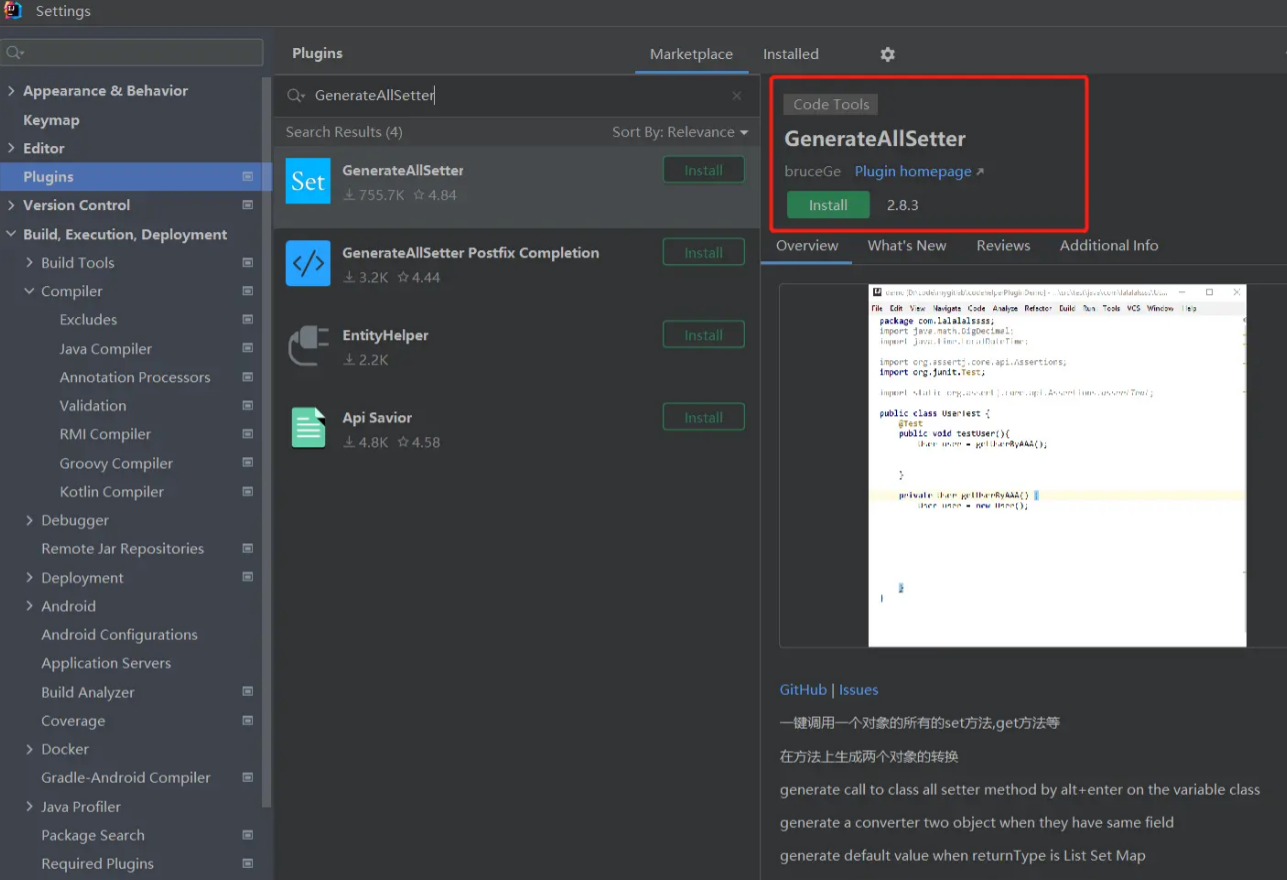Click the project-level icon beside Deployment
1287x880 pixels.
[x=248, y=578]
